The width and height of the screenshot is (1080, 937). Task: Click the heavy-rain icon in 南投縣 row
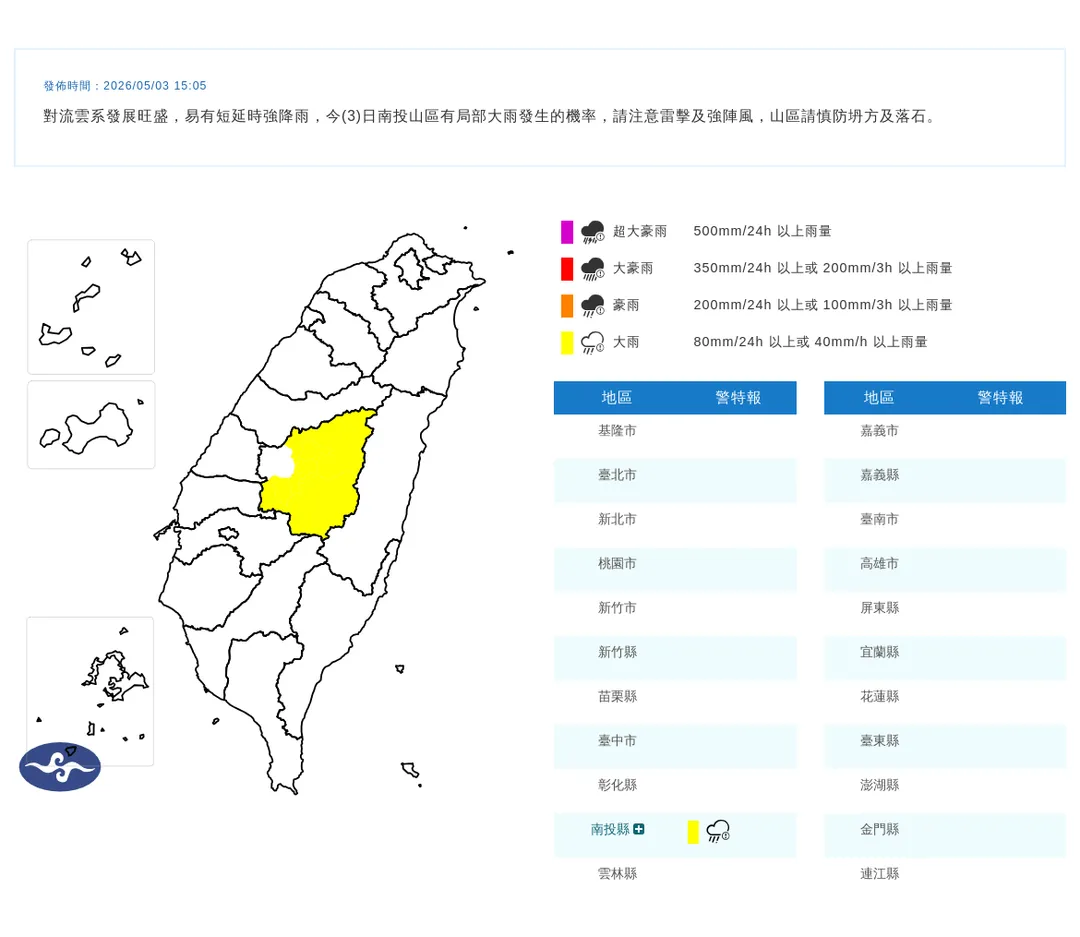[x=718, y=832]
